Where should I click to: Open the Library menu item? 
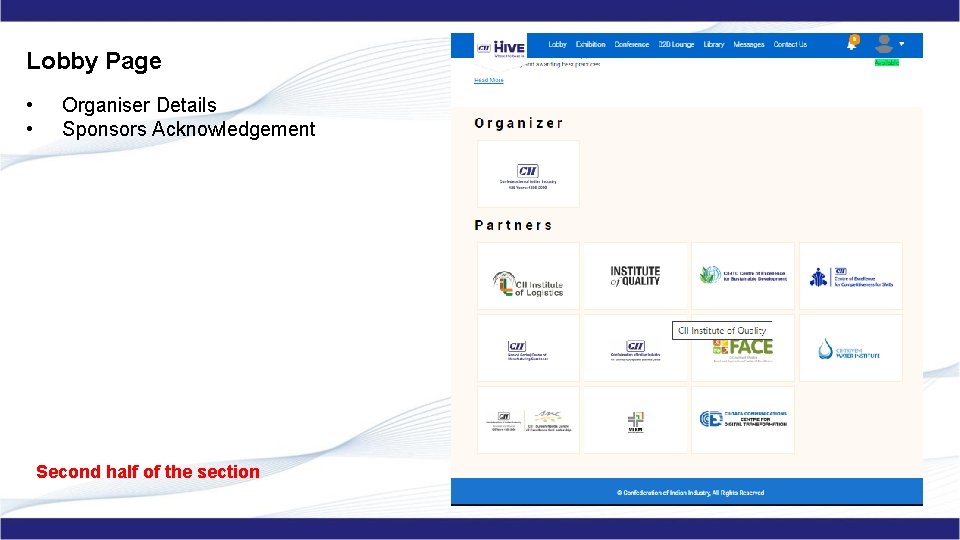713,45
